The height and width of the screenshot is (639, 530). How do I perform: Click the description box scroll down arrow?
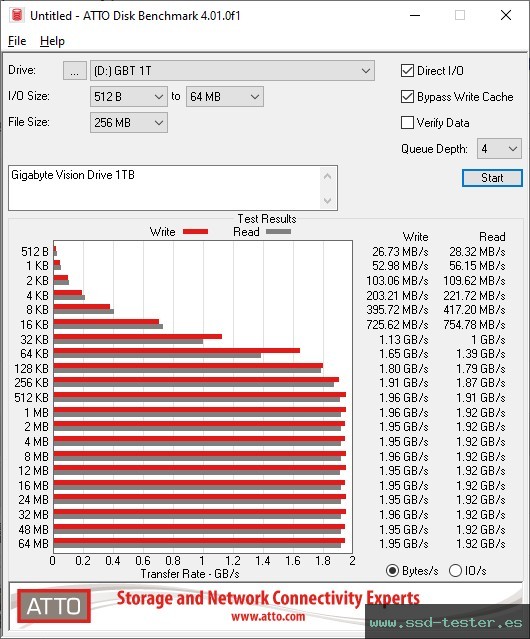tap(328, 200)
